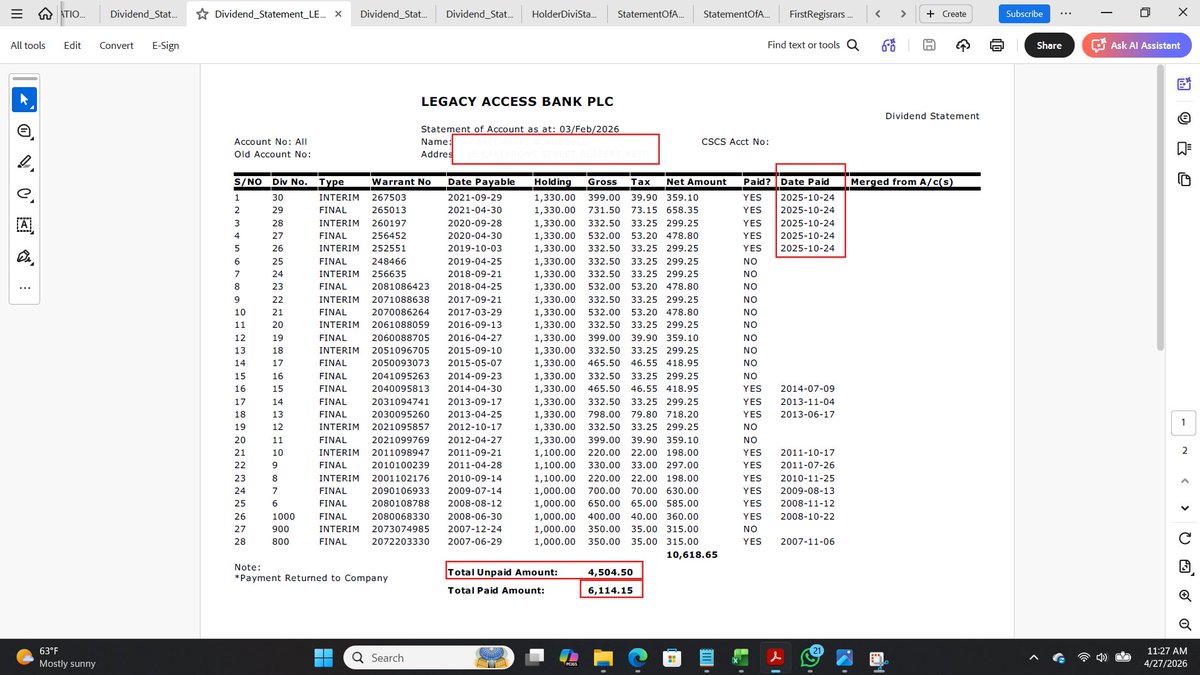Zoom in on the document
Viewport: 1200px width, 675px height.
click(x=1184, y=596)
